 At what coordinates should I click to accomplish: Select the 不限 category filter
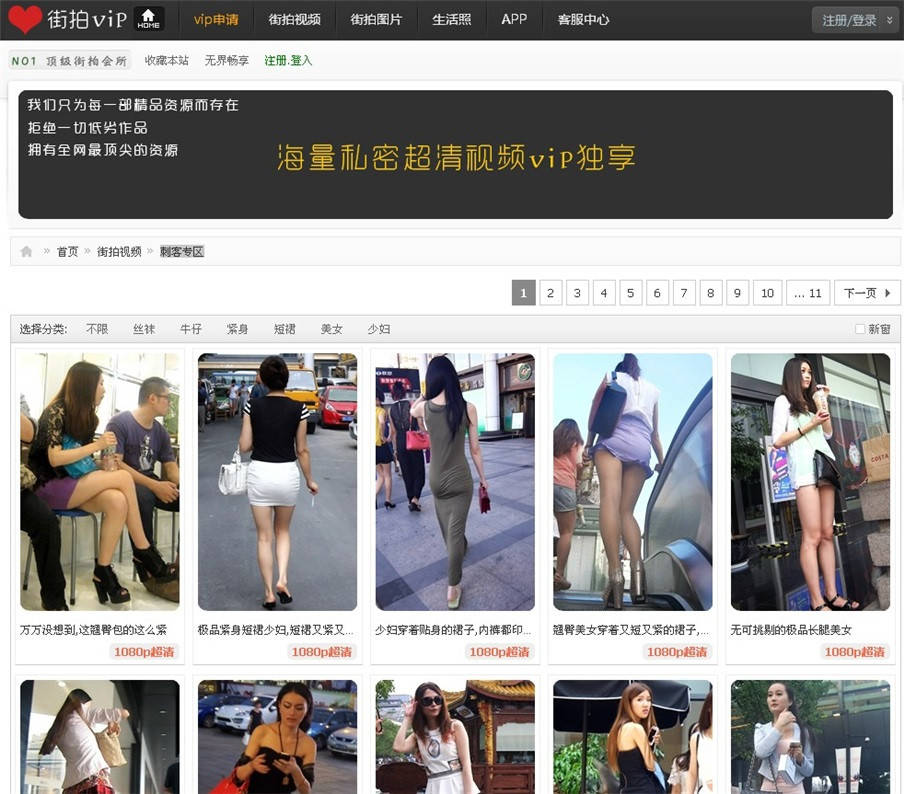(x=97, y=329)
